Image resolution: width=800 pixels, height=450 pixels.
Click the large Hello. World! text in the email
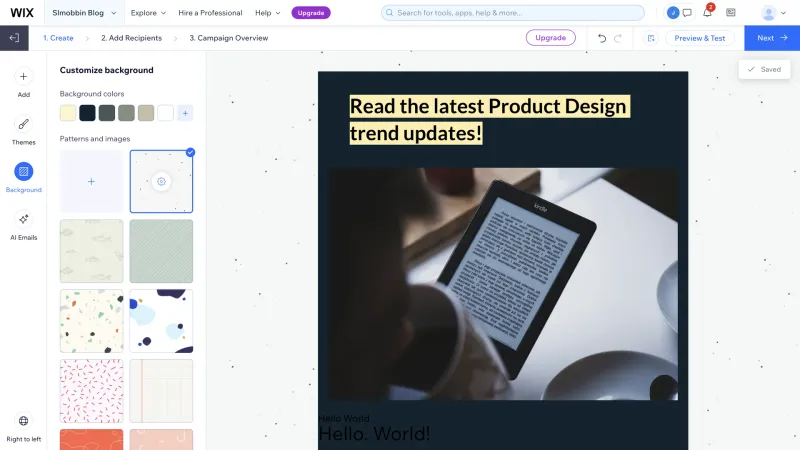[x=374, y=434]
